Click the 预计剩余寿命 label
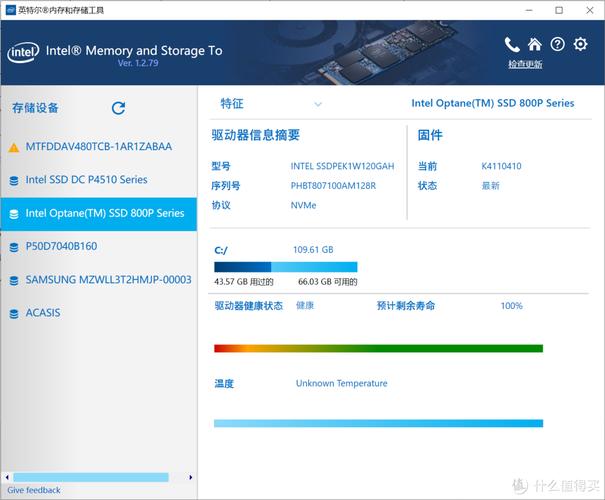Screen dimensions: 605x500 406,306
